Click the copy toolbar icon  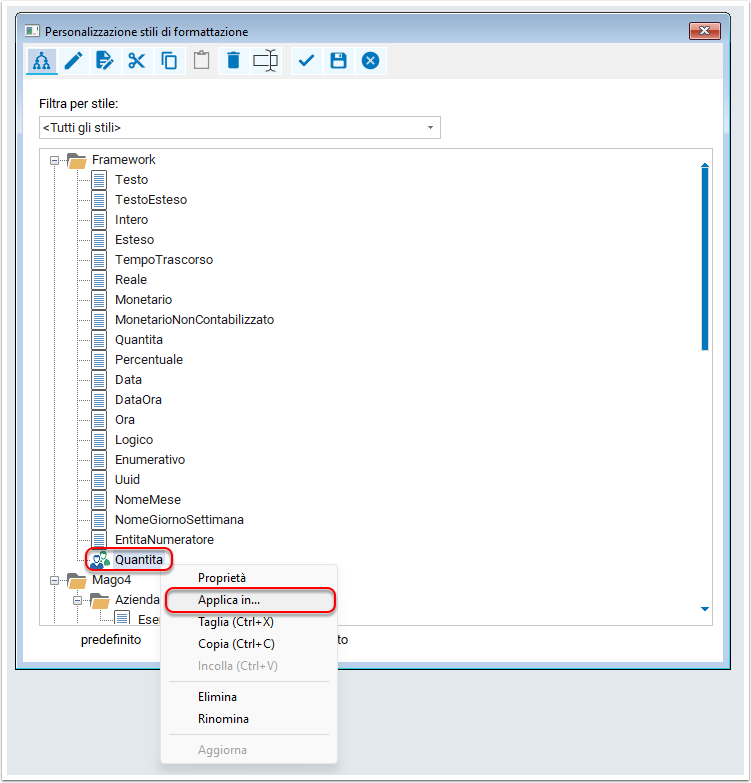pyautogui.click(x=169, y=61)
